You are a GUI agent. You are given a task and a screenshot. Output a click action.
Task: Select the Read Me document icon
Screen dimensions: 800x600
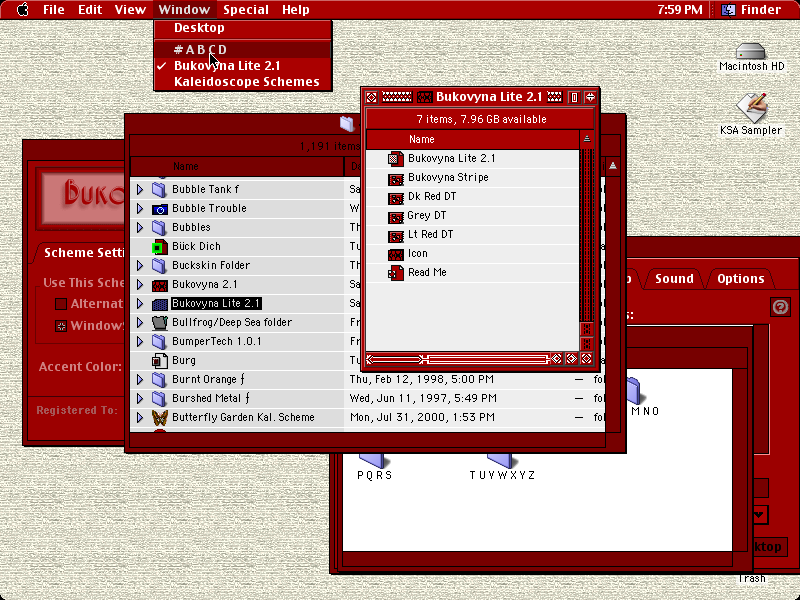click(x=396, y=273)
